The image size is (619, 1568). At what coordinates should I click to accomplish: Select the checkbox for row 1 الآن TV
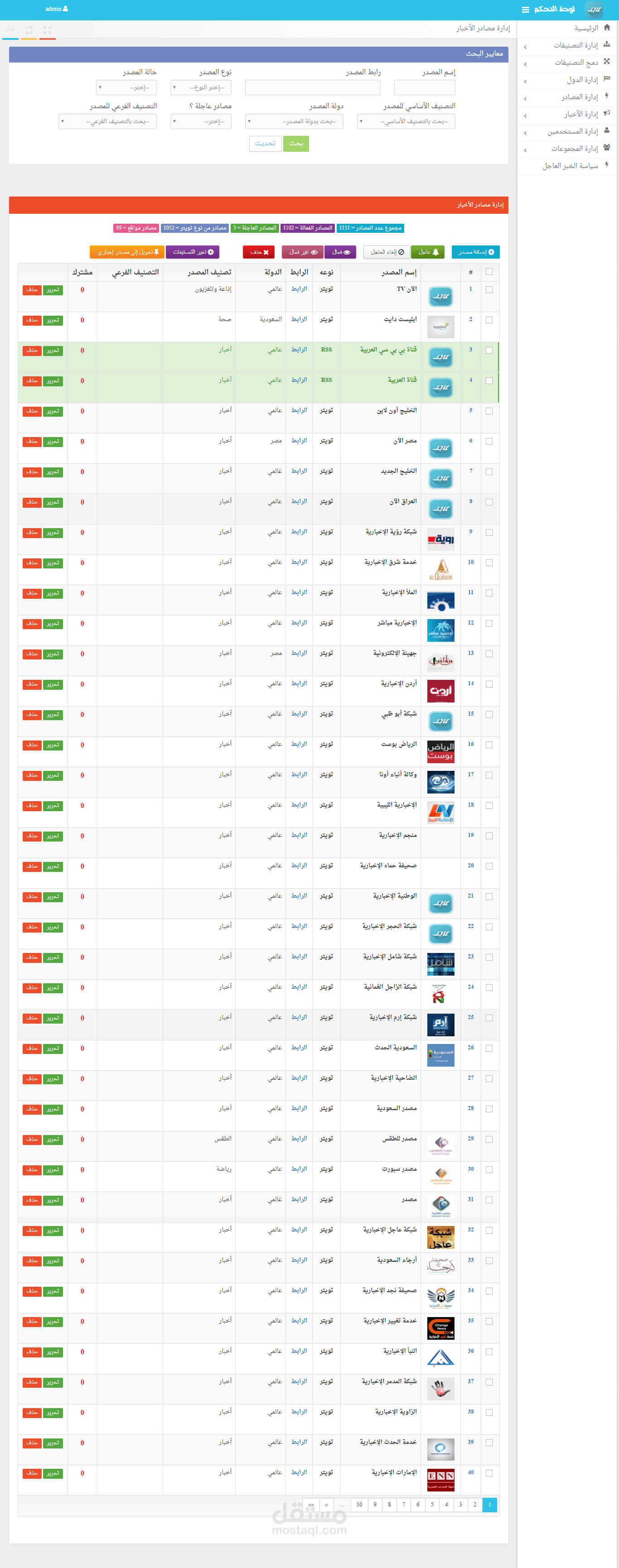tap(488, 290)
